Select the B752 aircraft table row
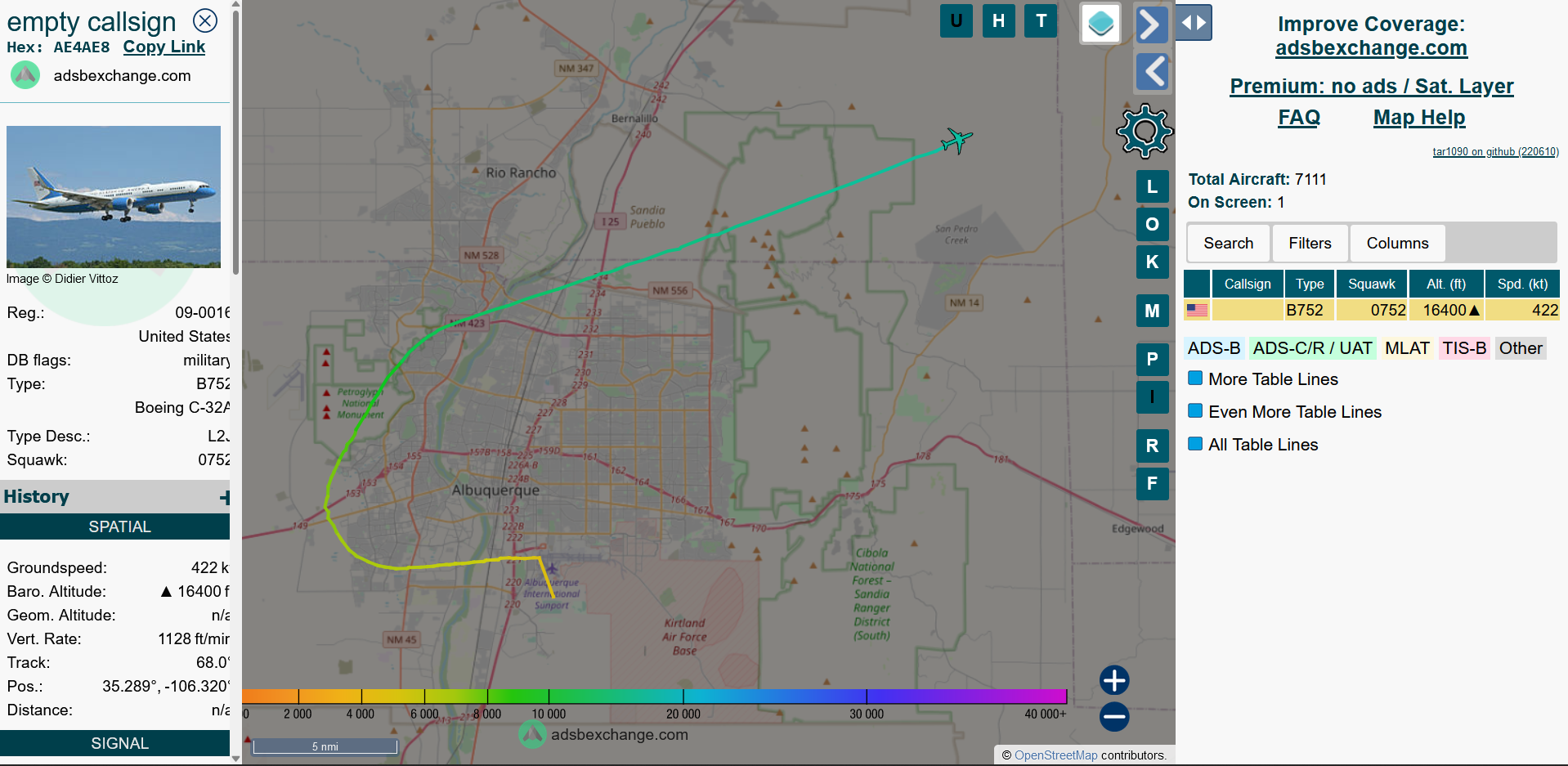The image size is (1568, 766). (1372, 310)
